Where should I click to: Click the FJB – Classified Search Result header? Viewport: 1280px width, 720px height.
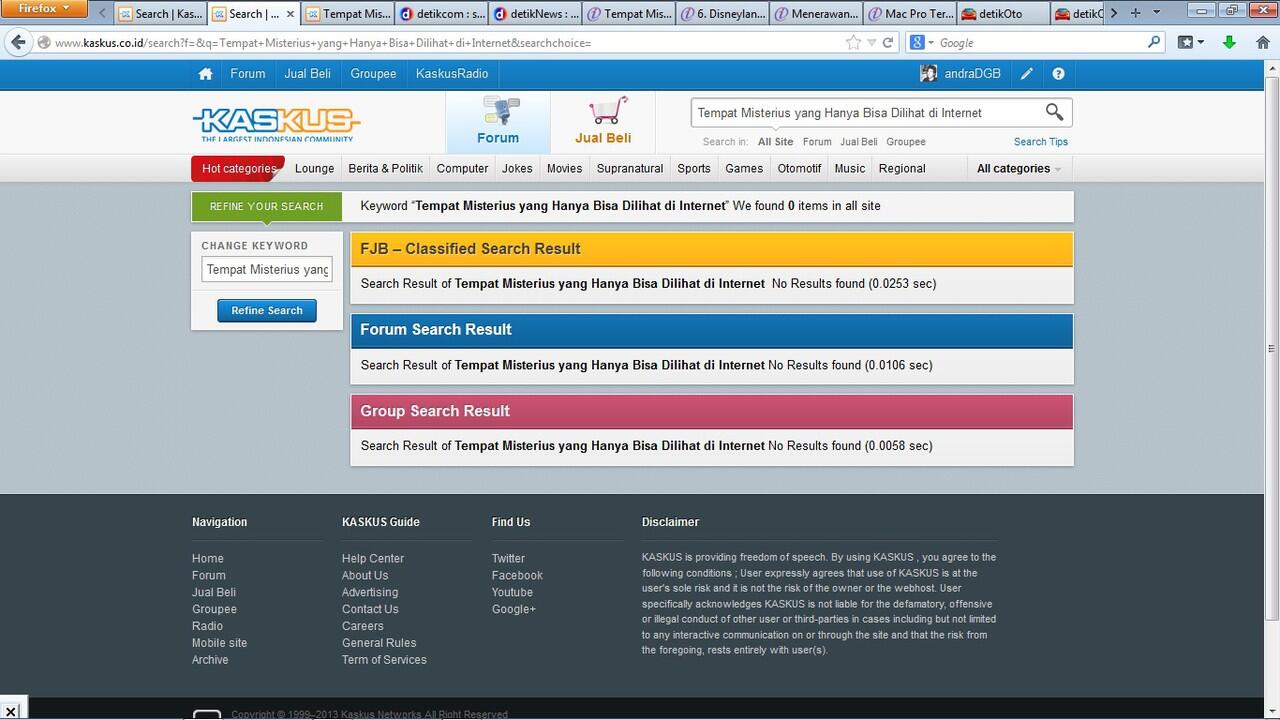(712, 249)
